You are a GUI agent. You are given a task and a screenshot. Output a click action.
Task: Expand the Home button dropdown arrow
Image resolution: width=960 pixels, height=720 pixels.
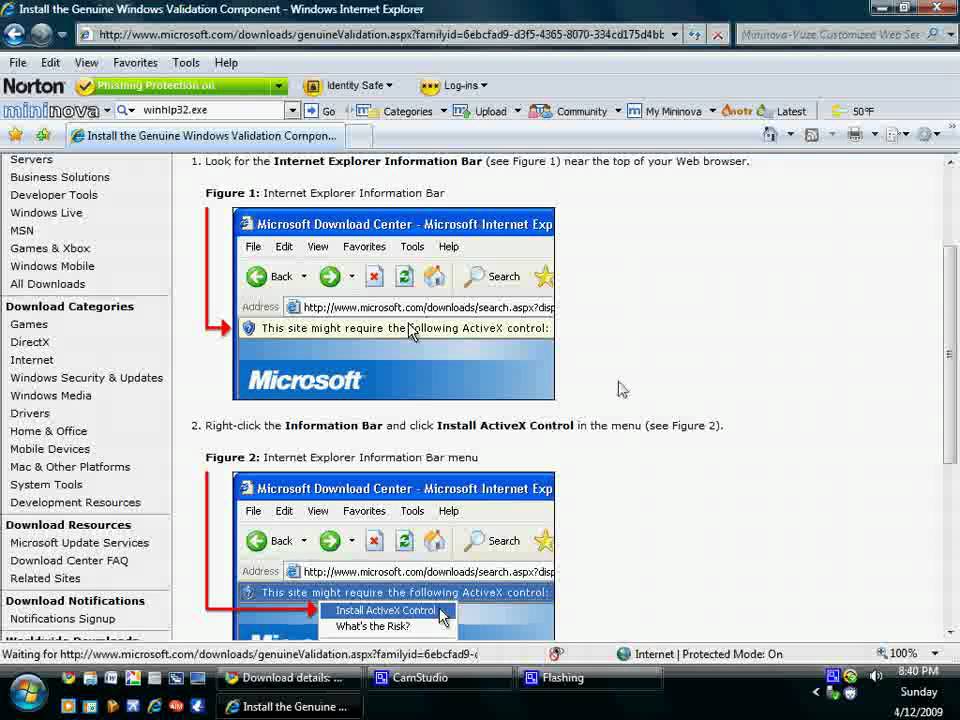790,134
